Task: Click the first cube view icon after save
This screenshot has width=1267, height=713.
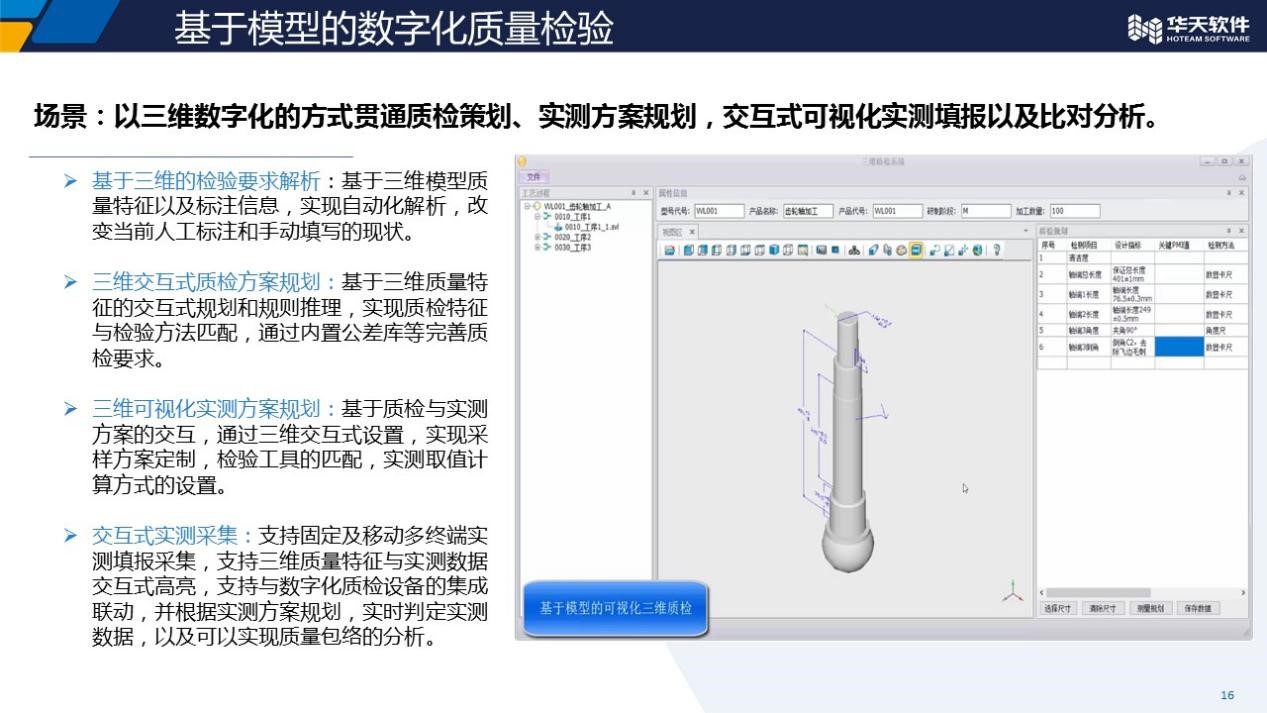Action: pyautogui.click(x=688, y=250)
